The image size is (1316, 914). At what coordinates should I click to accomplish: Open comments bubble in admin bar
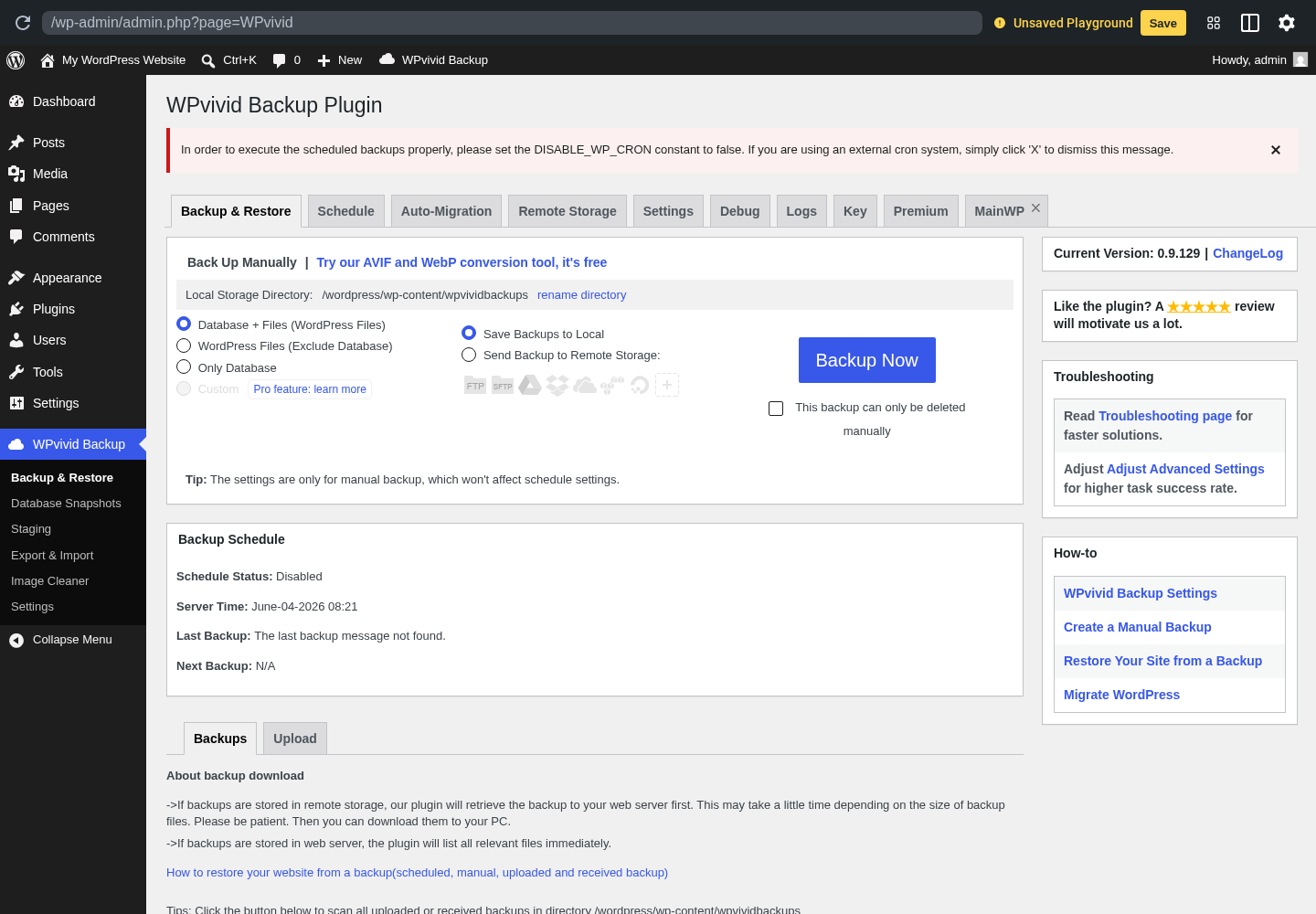pos(280,60)
